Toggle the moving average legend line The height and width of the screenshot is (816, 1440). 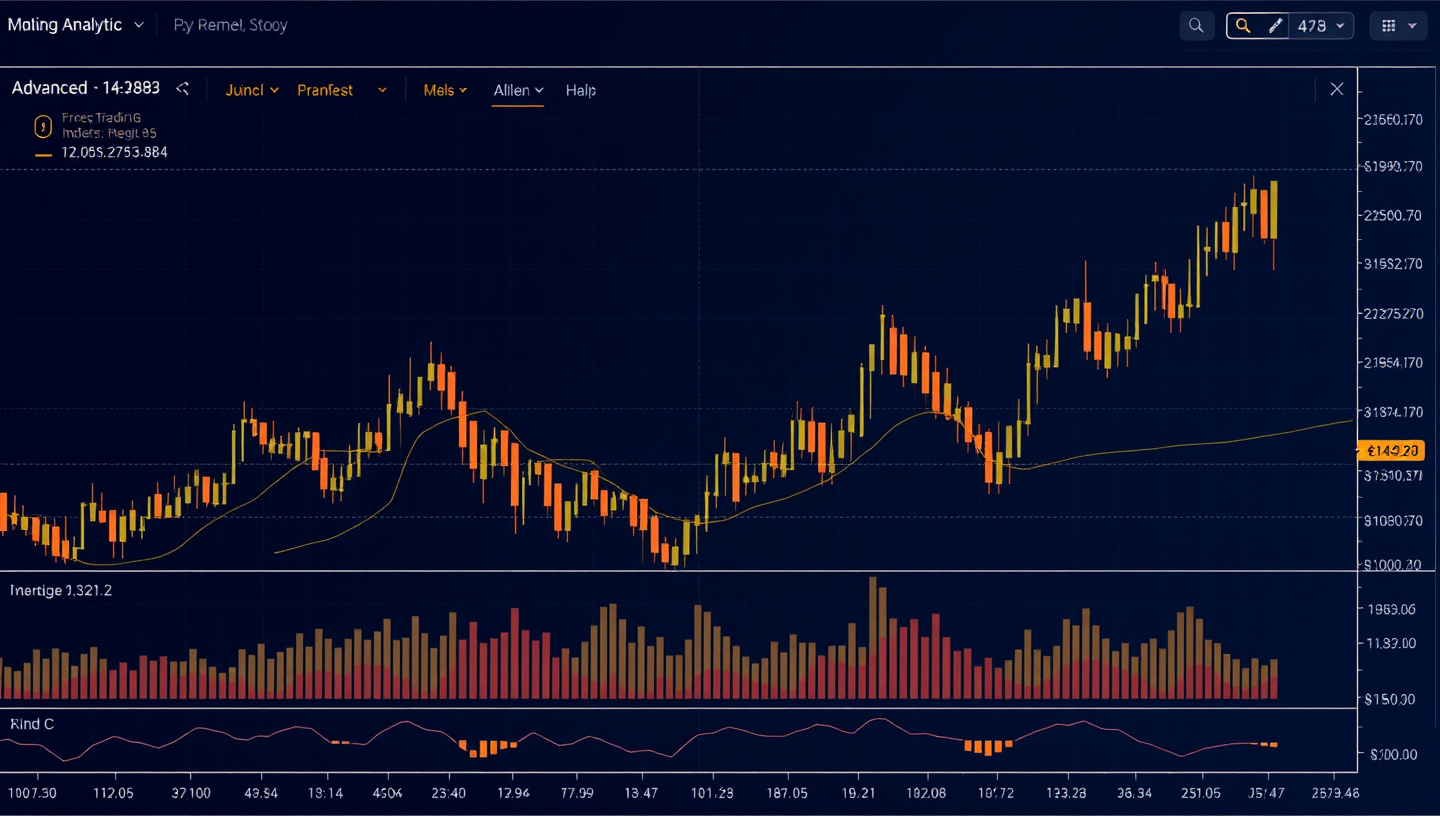click(x=43, y=154)
